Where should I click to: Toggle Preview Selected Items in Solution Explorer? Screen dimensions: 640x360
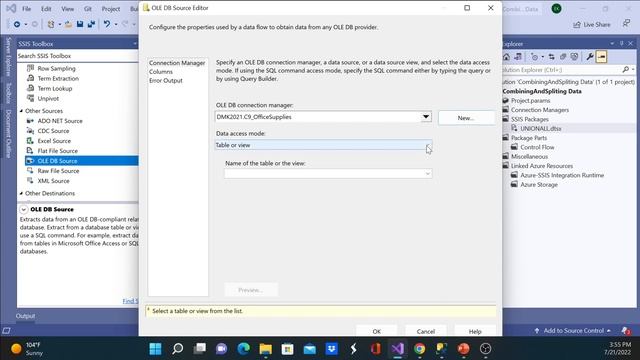pos(601,57)
